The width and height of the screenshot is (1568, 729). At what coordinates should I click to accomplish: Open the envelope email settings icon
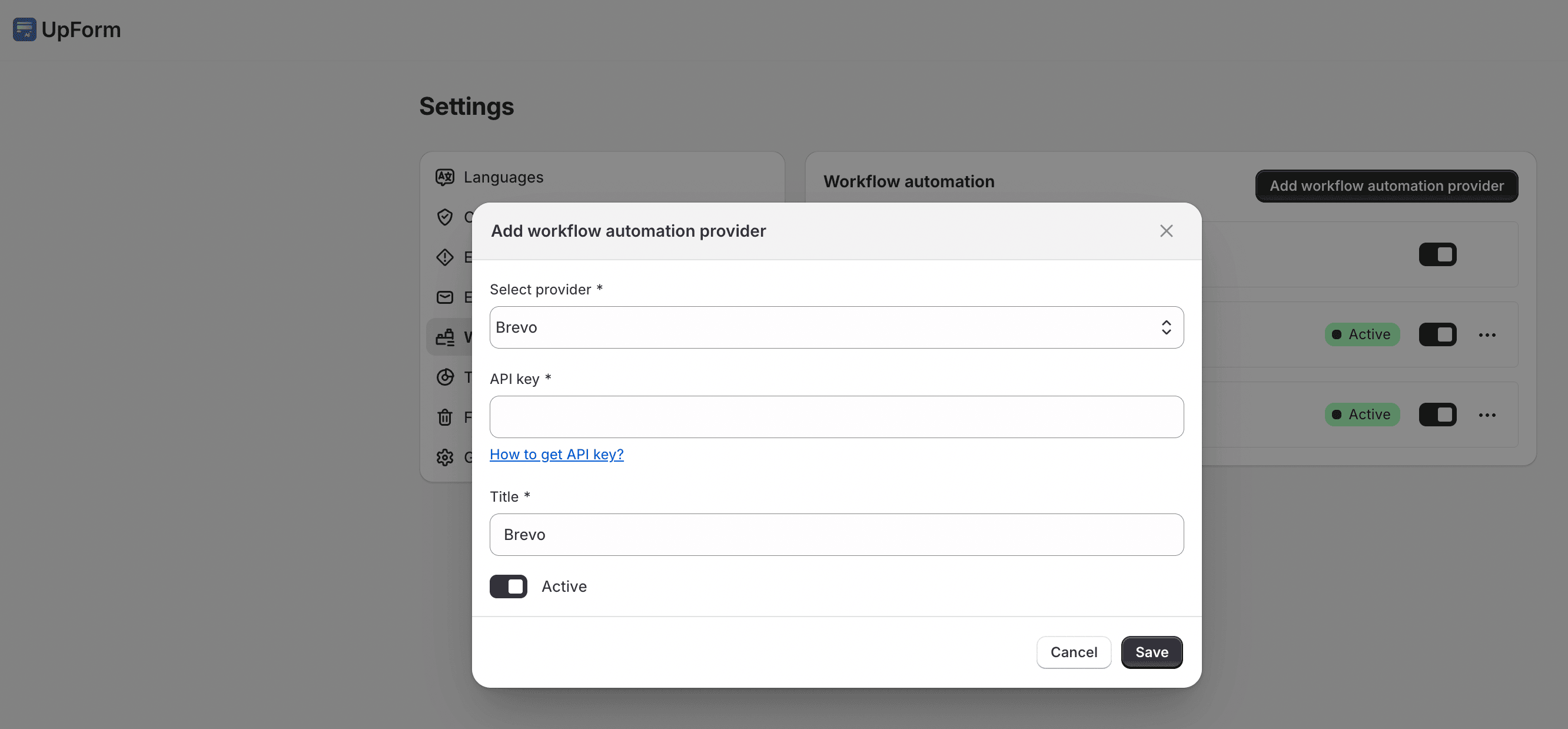[445, 297]
